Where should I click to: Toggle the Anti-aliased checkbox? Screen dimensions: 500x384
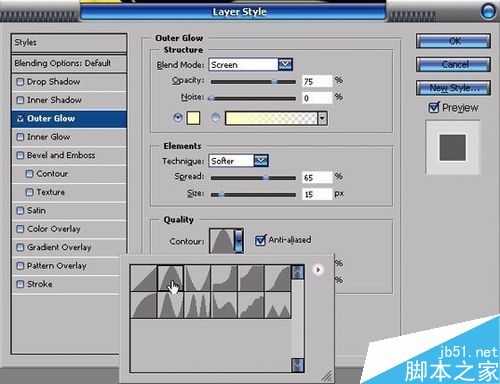click(260, 240)
